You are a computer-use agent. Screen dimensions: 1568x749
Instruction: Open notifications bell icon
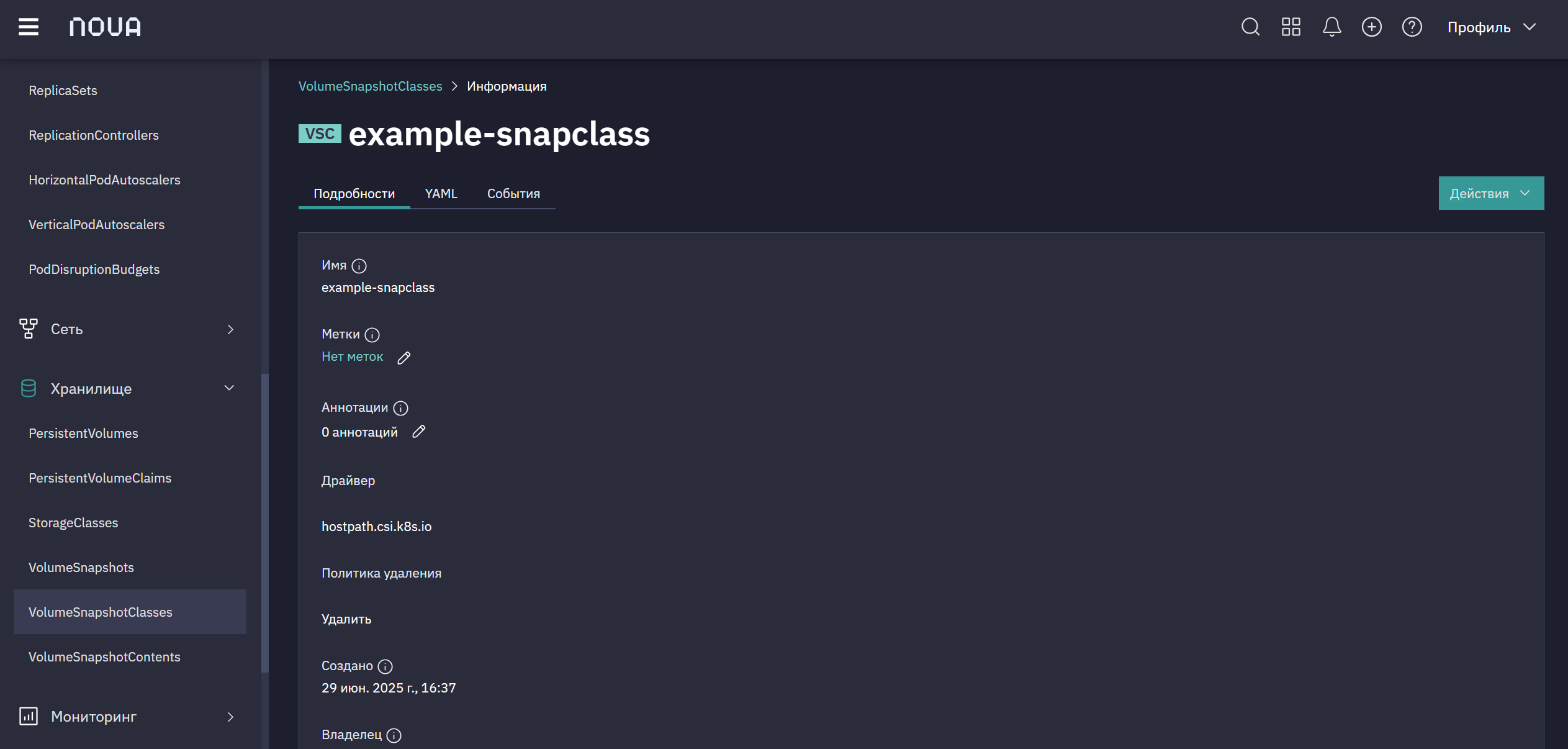tap(1331, 27)
